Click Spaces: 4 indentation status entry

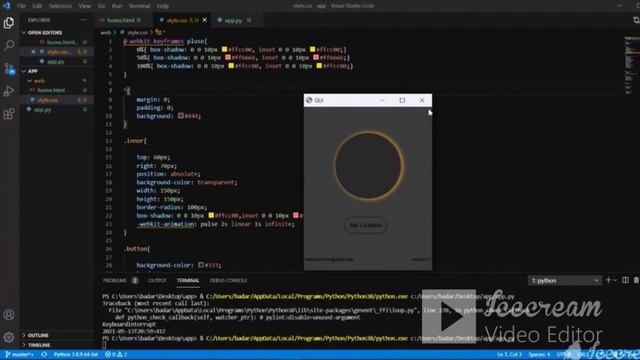click(x=539, y=354)
